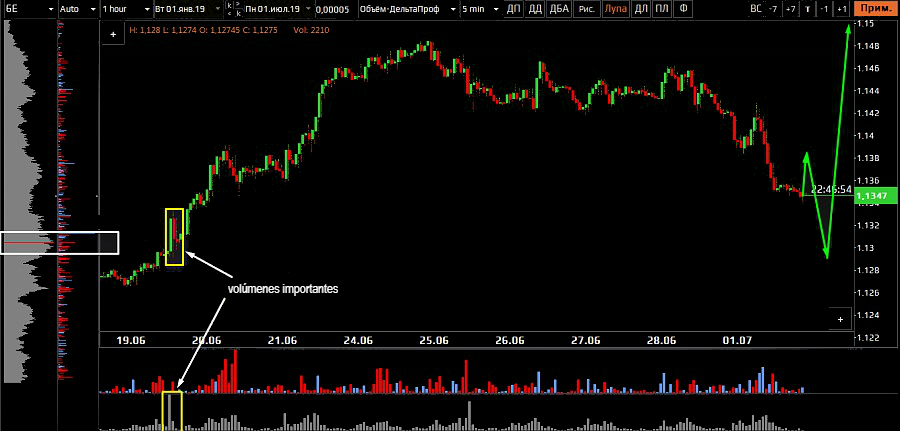Open the 1 hour timeframe dropdown
Viewport: 900px width, 431px height.
(124, 9)
